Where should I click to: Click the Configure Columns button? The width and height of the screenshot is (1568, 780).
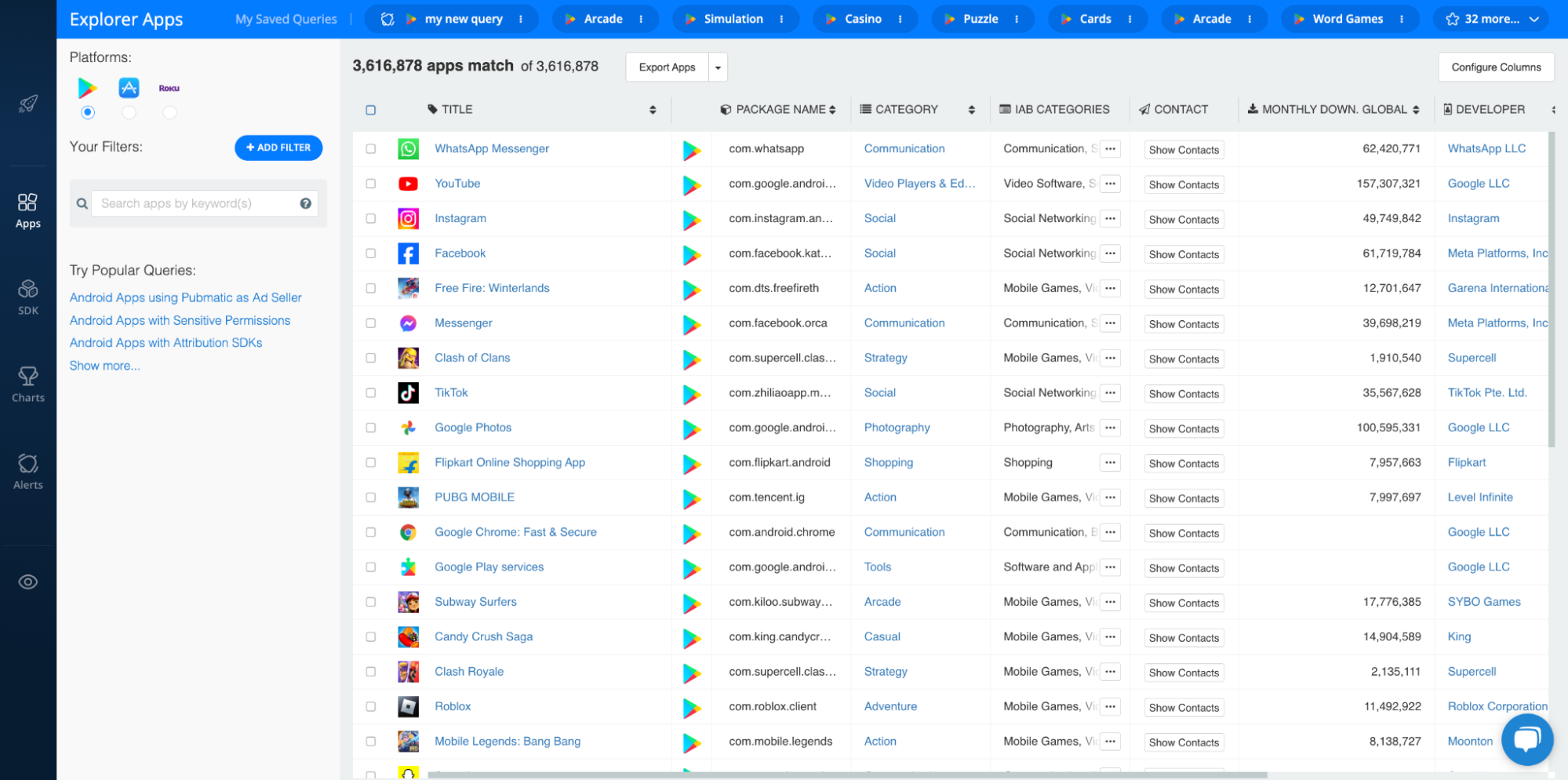[1496, 67]
